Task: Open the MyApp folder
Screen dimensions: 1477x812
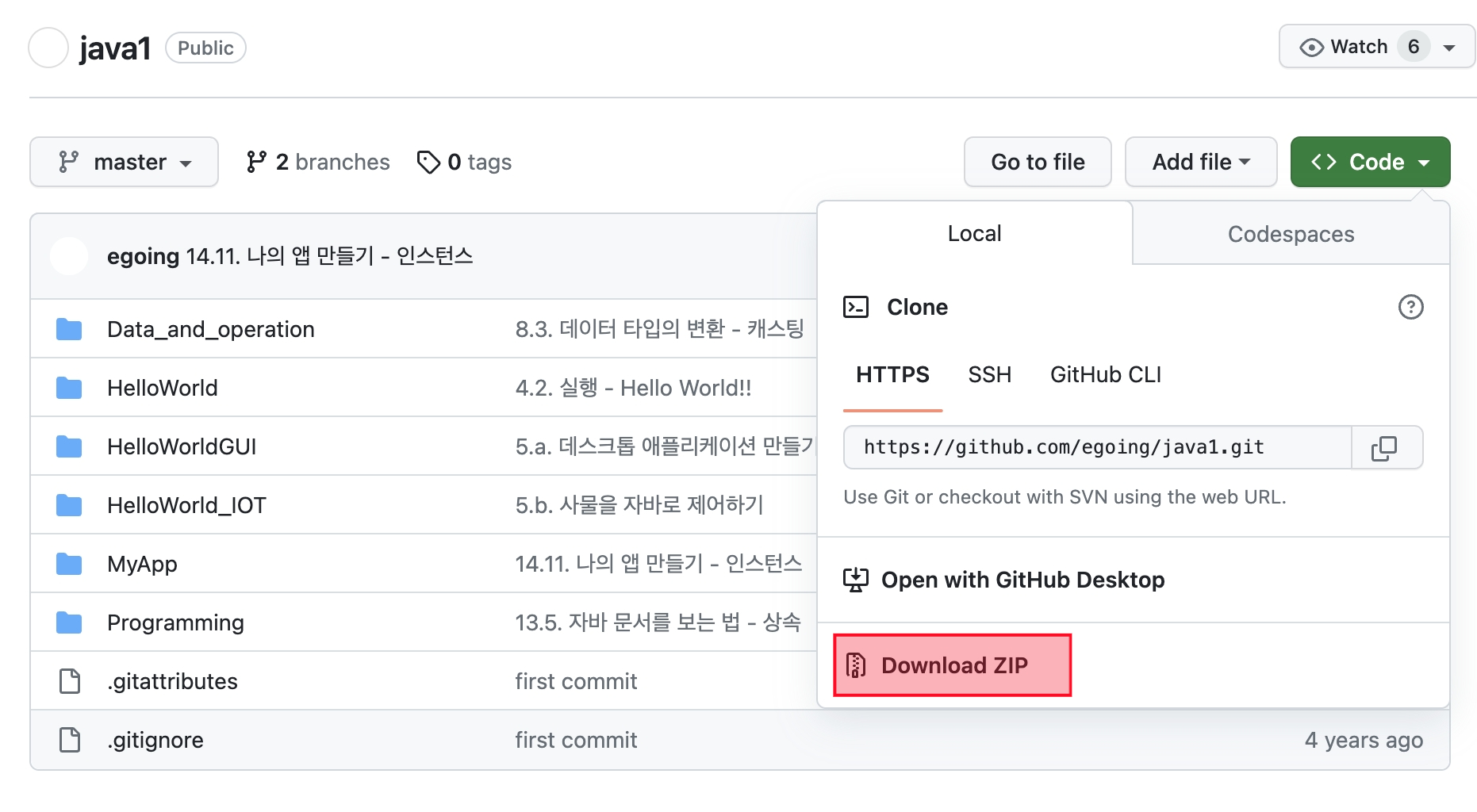Action: [142, 564]
